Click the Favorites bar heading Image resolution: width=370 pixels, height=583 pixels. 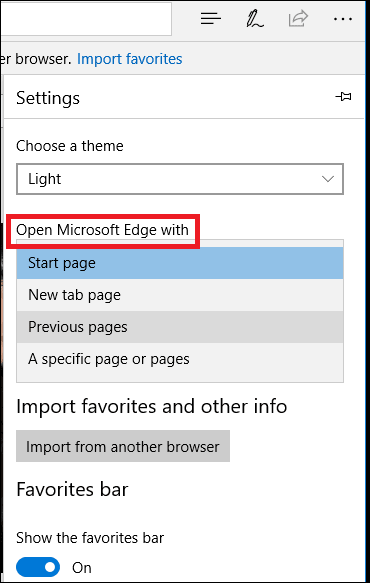click(72, 489)
